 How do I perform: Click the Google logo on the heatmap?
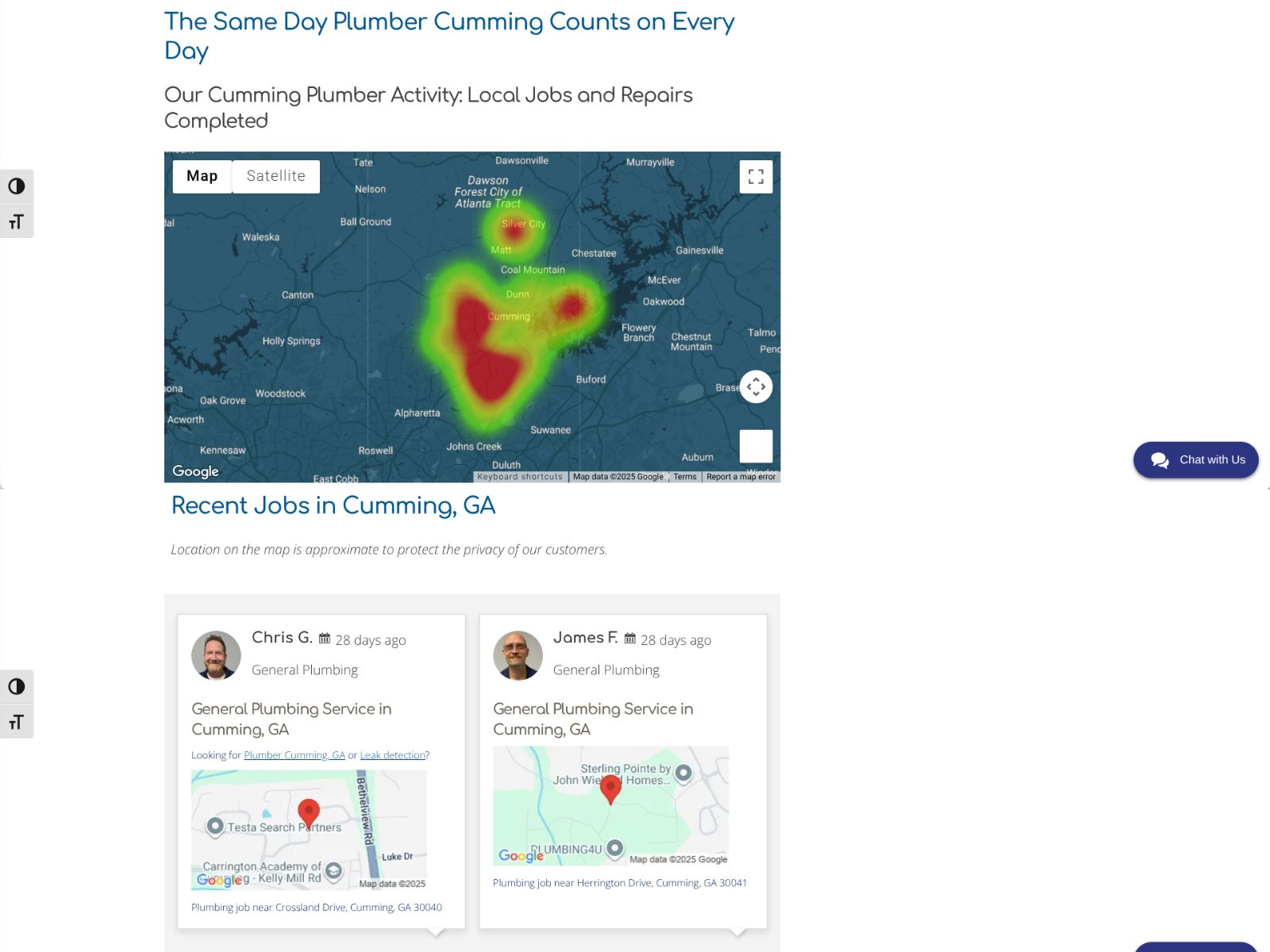click(x=194, y=470)
